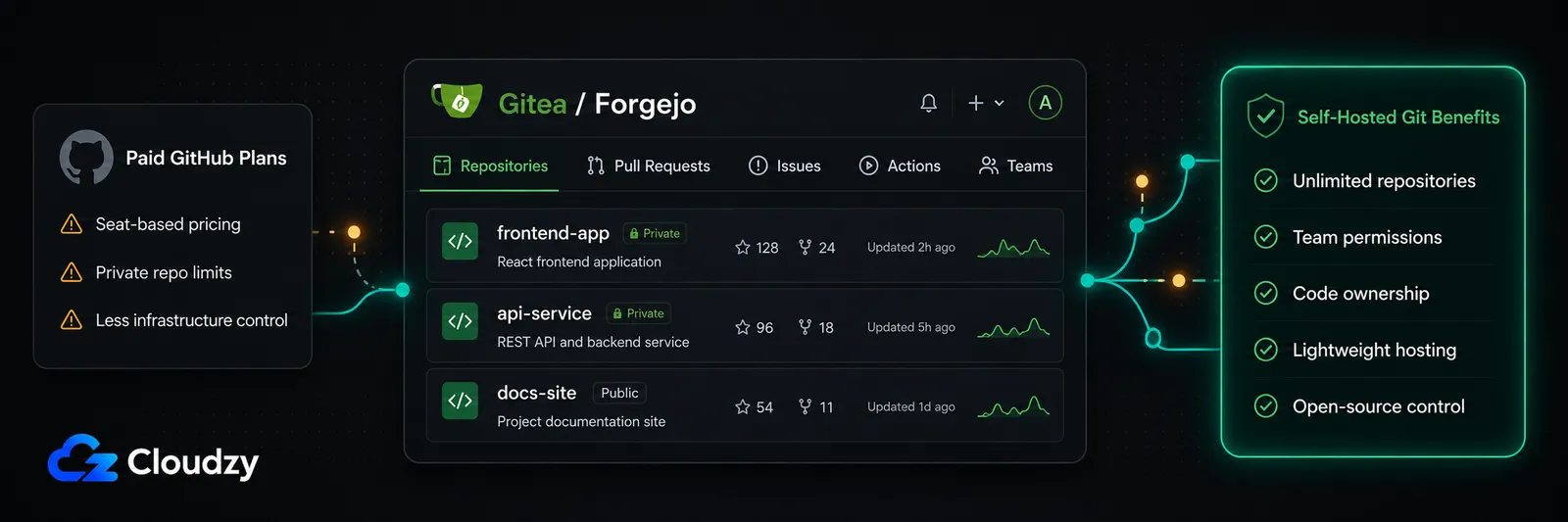Click the 'Lightweight hosting' text

point(1374,350)
